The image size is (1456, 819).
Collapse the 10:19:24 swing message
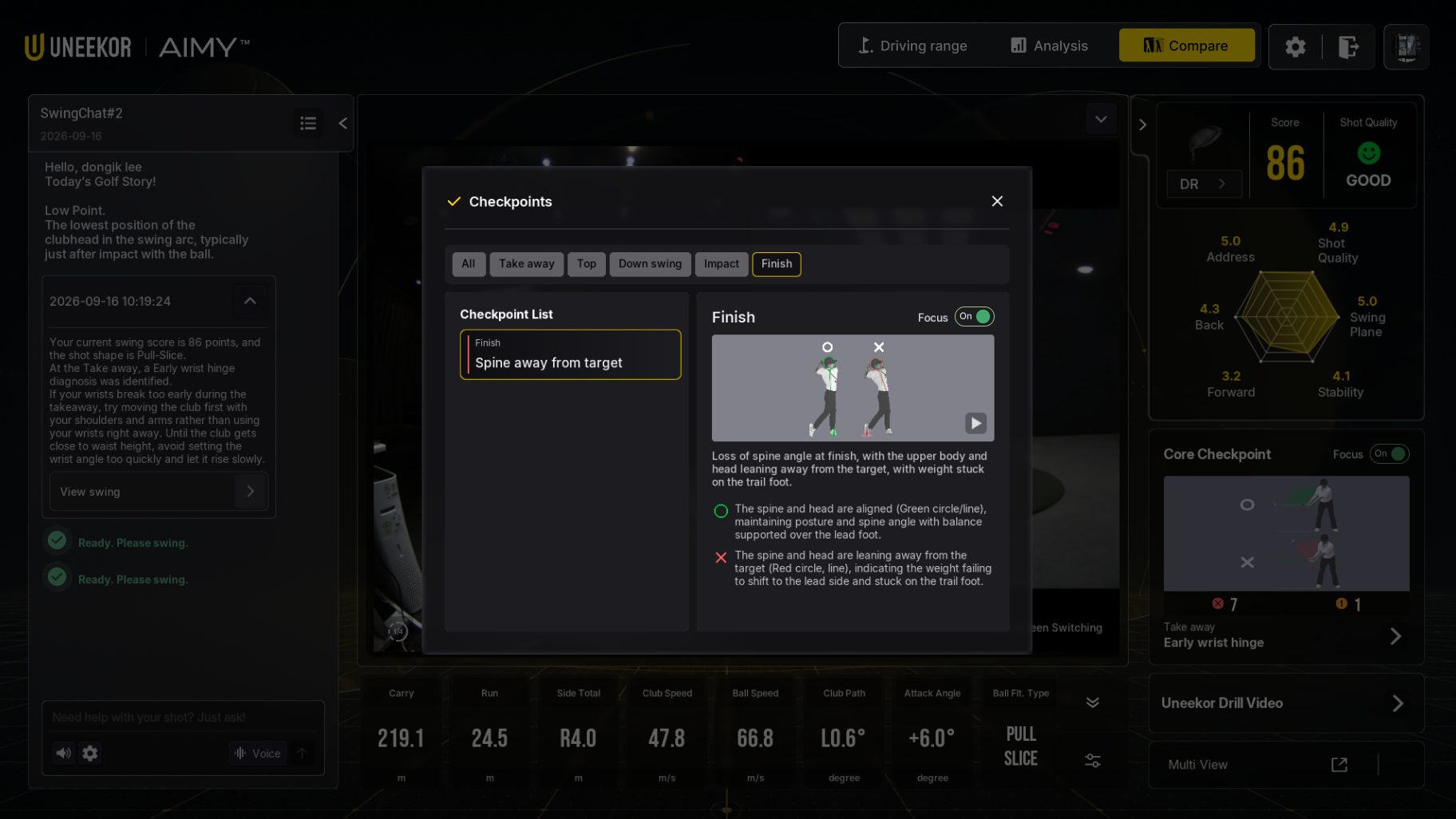click(250, 301)
